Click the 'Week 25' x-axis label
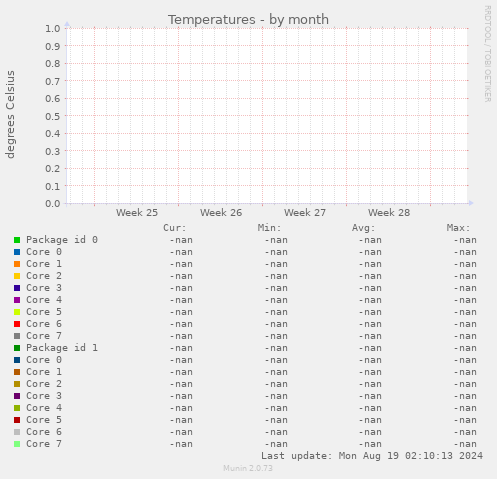The height and width of the screenshot is (479, 497). point(137,213)
